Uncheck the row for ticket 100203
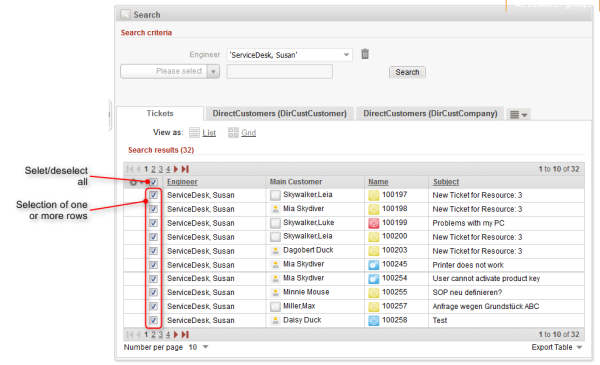 click(x=153, y=251)
